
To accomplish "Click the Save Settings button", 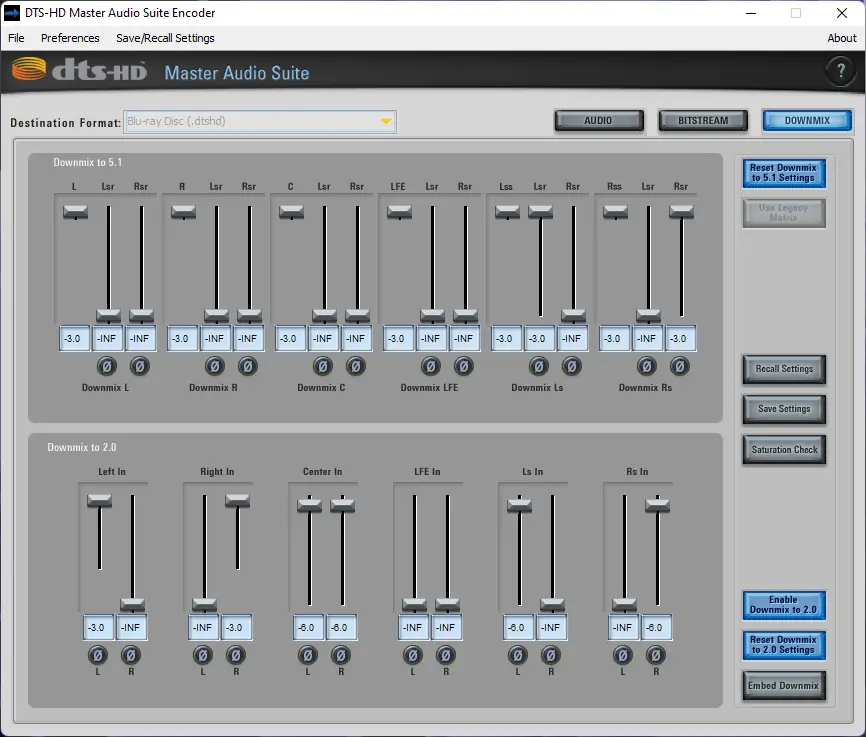I will 784,409.
